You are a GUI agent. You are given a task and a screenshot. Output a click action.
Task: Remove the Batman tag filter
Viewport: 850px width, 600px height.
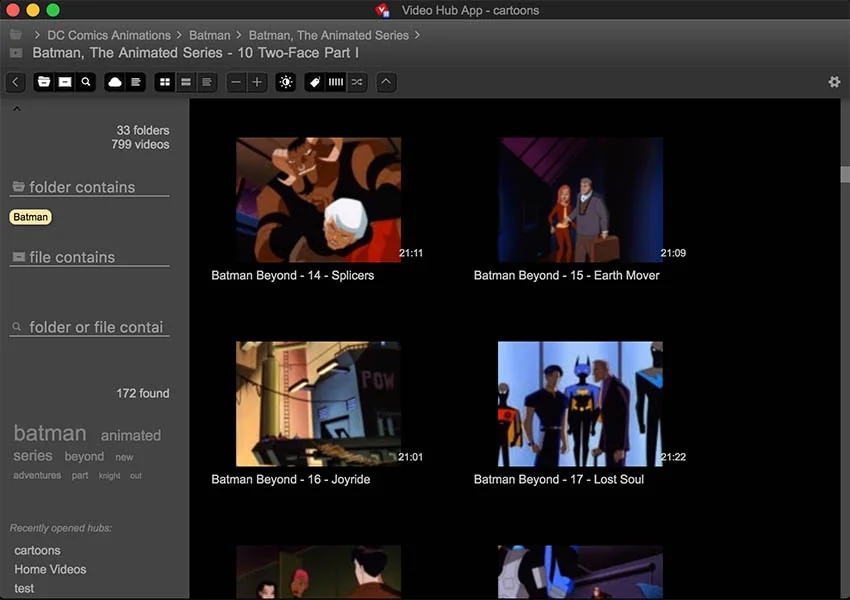[30, 217]
